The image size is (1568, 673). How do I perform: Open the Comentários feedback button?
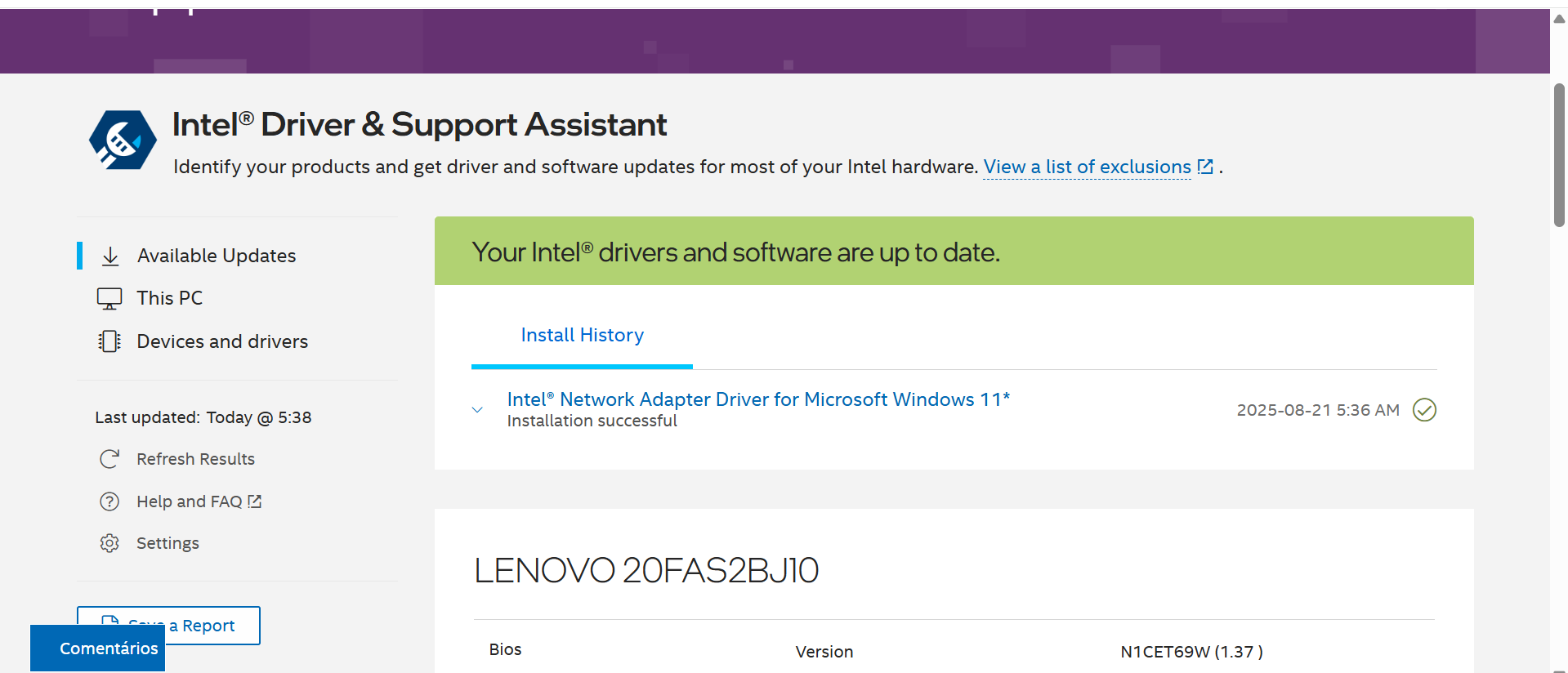point(97,648)
